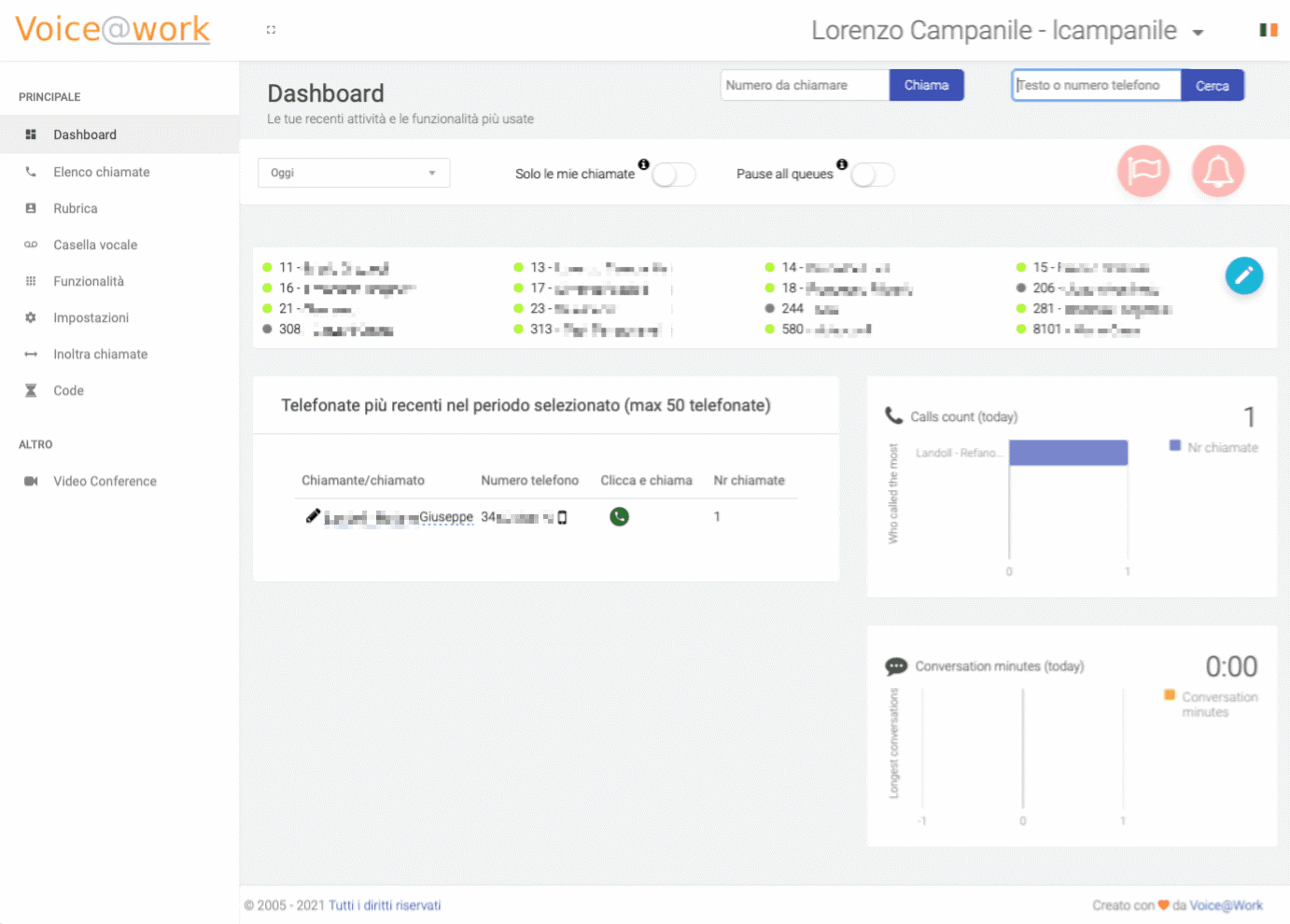Image resolution: width=1290 pixels, height=924 pixels.
Task: Click the Elenco chiamate phone icon
Action: point(31,172)
